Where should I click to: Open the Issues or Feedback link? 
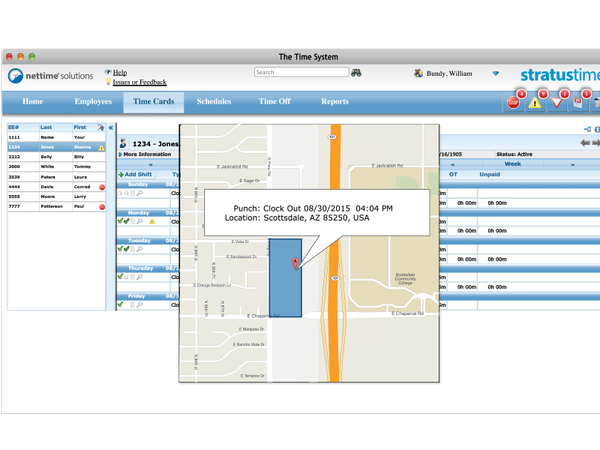pos(139,82)
